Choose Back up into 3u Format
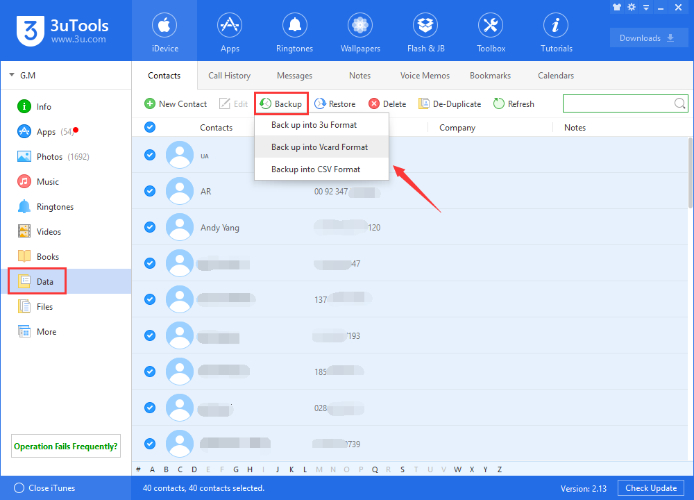The image size is (694, 500). click(322, 125)
